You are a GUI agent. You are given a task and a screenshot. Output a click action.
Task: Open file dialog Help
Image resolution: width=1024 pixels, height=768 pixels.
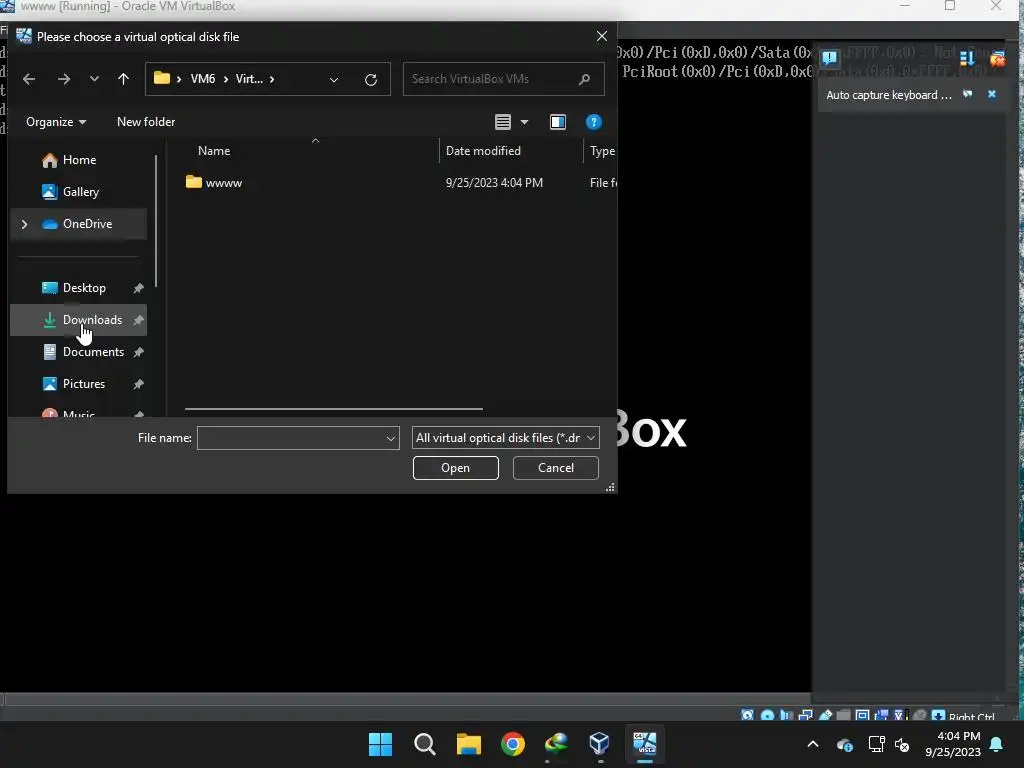pos(593,122)
